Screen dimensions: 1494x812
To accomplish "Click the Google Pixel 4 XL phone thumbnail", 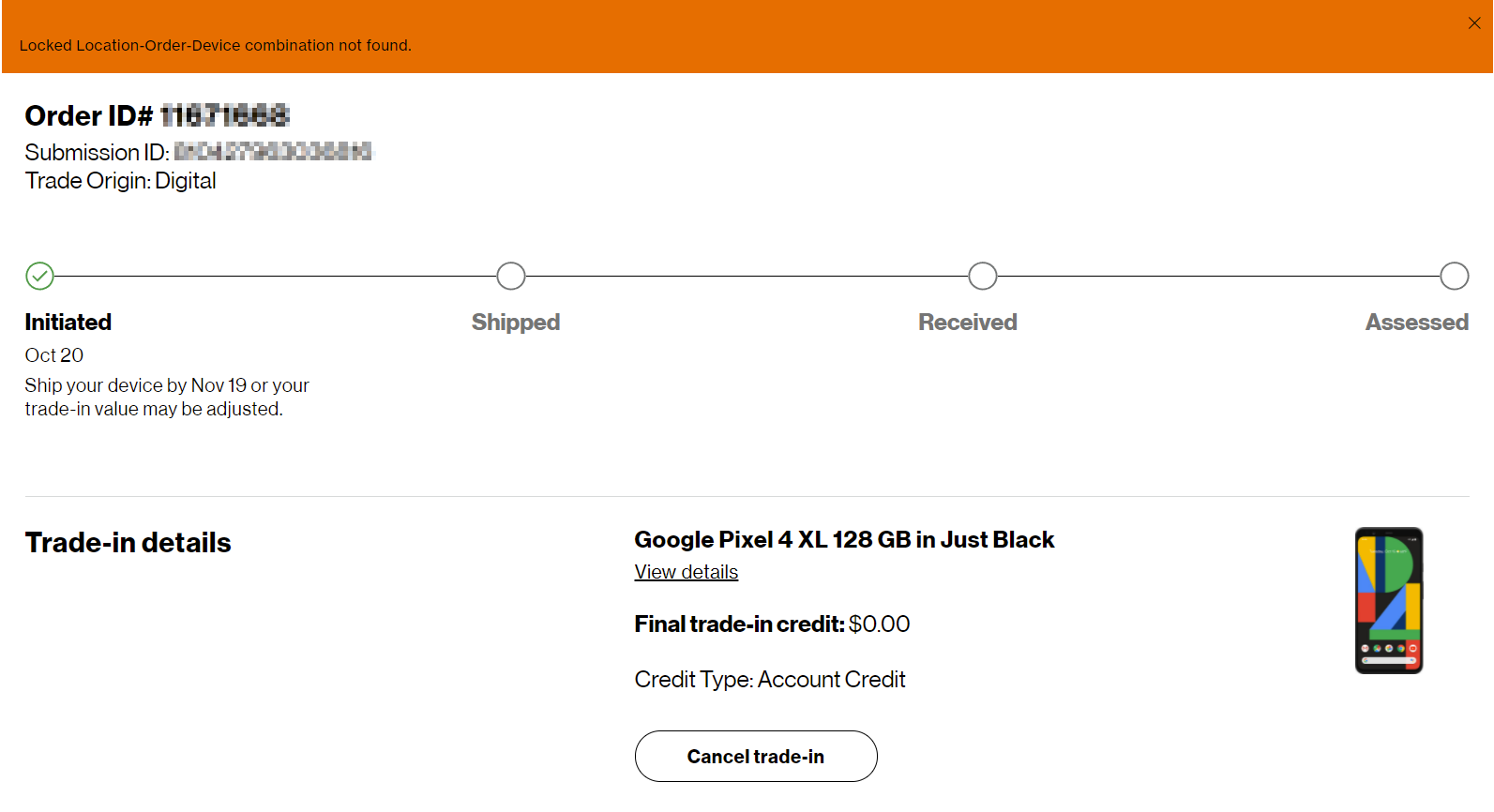I will click(1389, 600).
